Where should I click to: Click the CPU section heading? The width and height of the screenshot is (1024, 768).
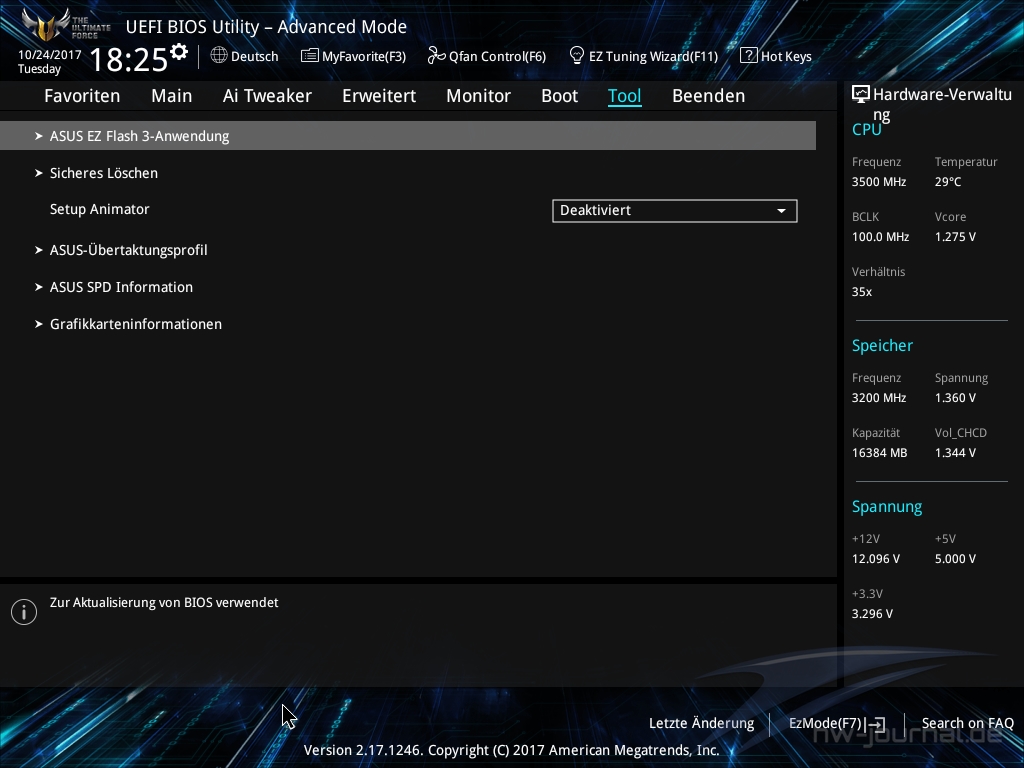[867, 130]
